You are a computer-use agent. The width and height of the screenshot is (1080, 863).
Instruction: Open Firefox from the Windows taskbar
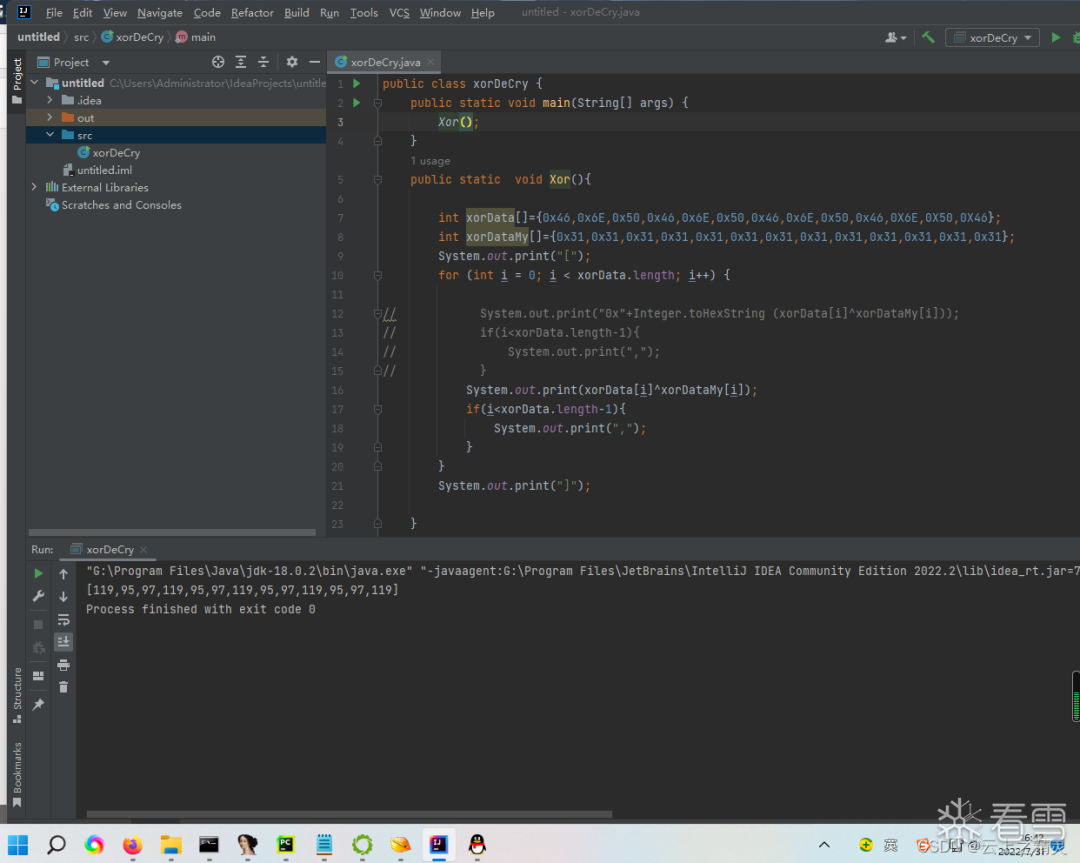pyautogui.click(x=132, y=845)
